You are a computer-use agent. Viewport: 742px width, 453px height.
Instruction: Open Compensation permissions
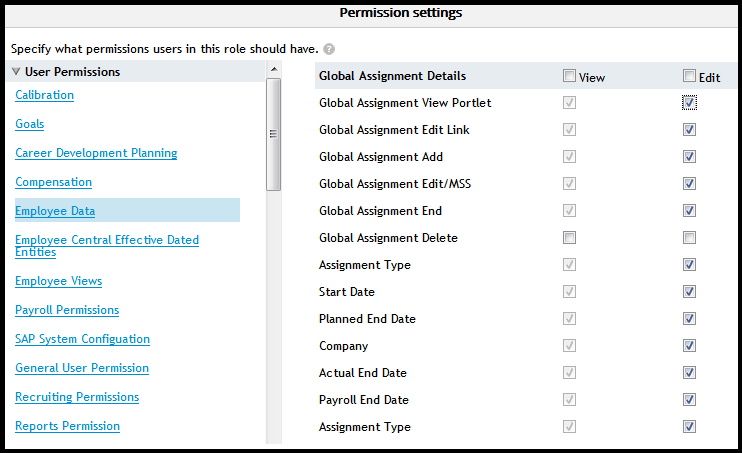tap(53, 182)
